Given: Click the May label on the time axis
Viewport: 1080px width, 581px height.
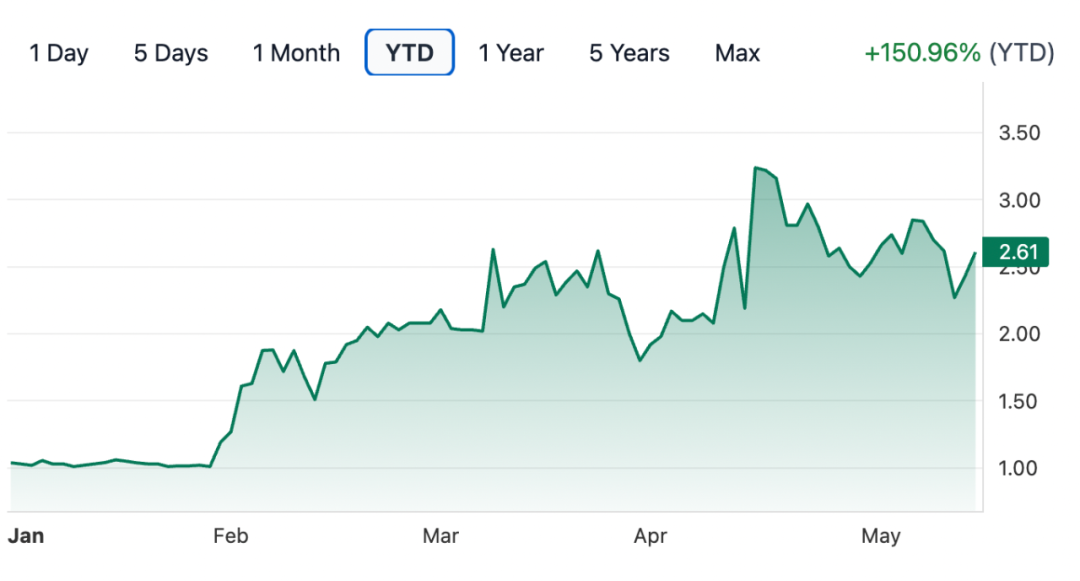Looking at the screenshot, I should [x=881, y=536].
